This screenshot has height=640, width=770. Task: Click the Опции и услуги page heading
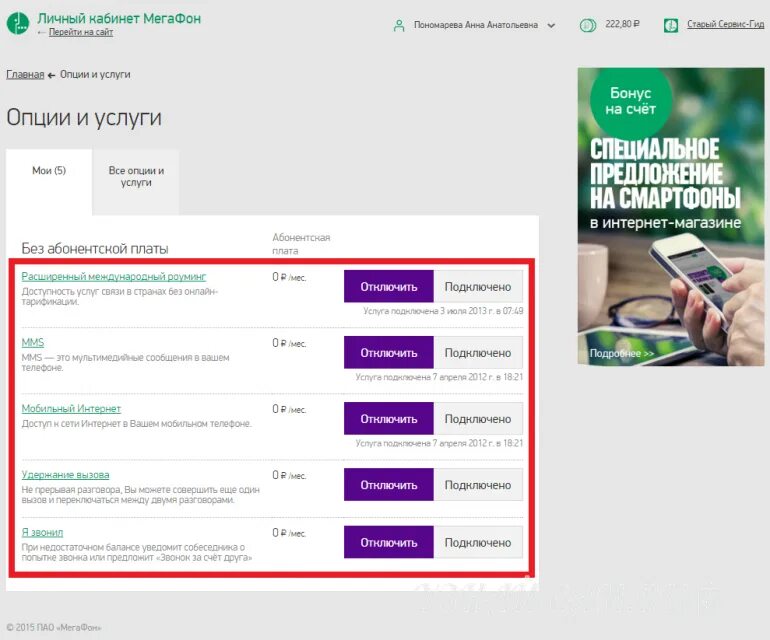click(x=84, y=118)
